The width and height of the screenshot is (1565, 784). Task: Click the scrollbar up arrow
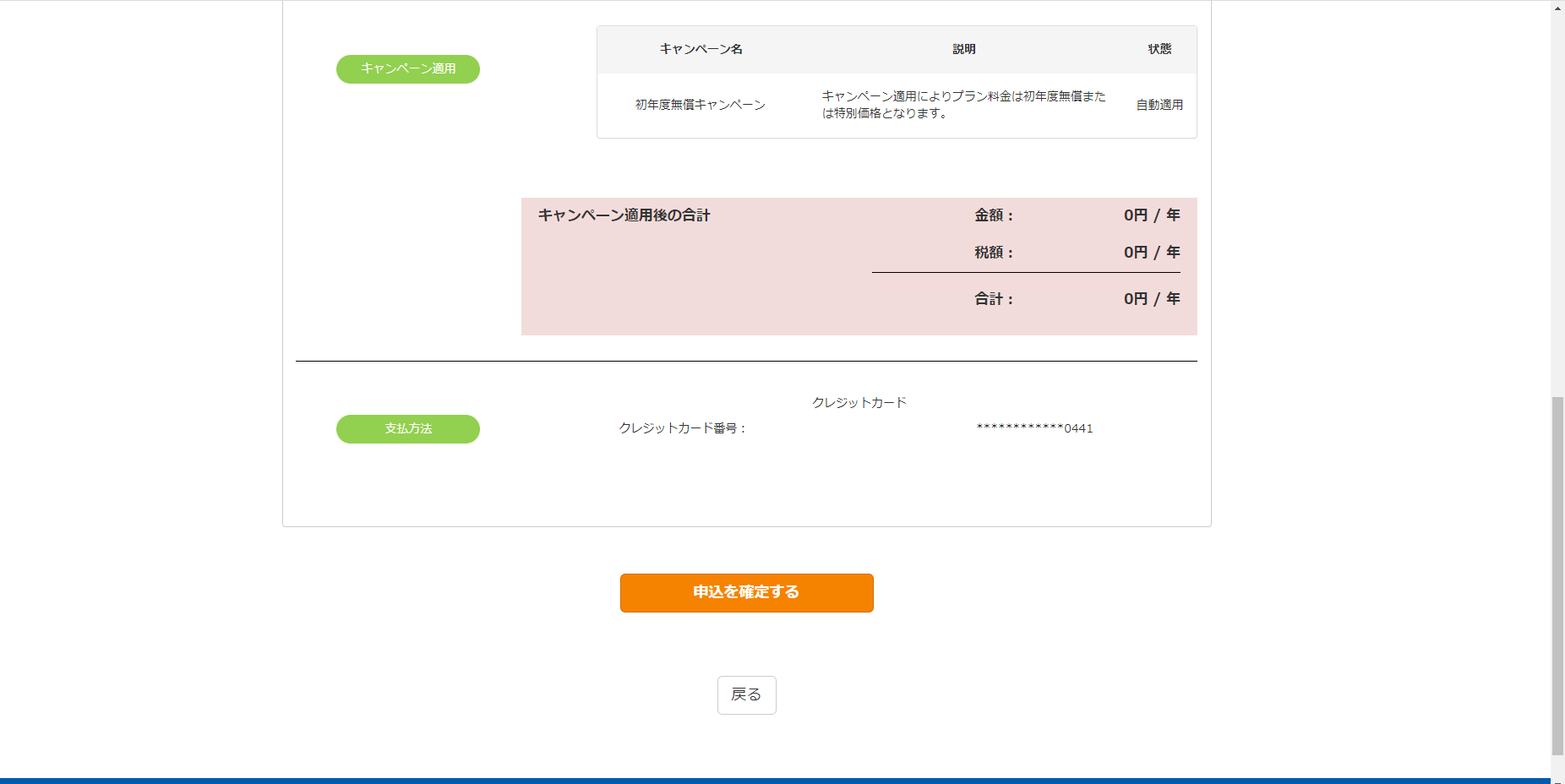point(1557,7)
